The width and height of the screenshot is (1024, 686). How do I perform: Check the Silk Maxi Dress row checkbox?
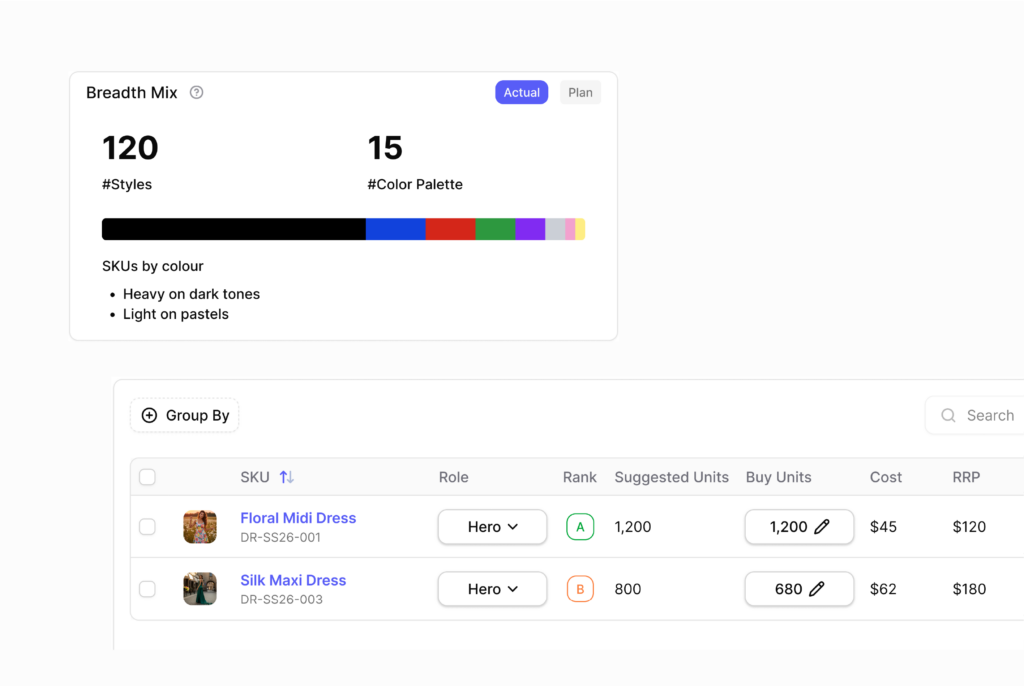click(x=147, y=589)
